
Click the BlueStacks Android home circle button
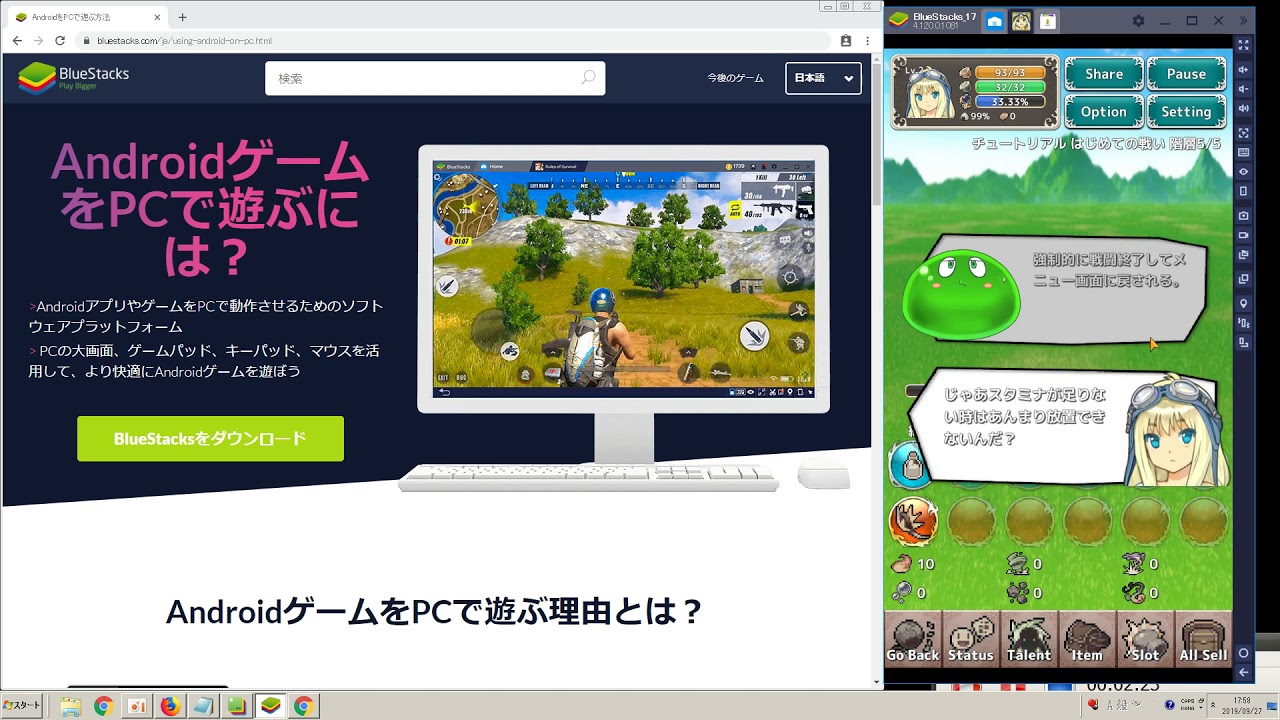(x=1243, y=653)
